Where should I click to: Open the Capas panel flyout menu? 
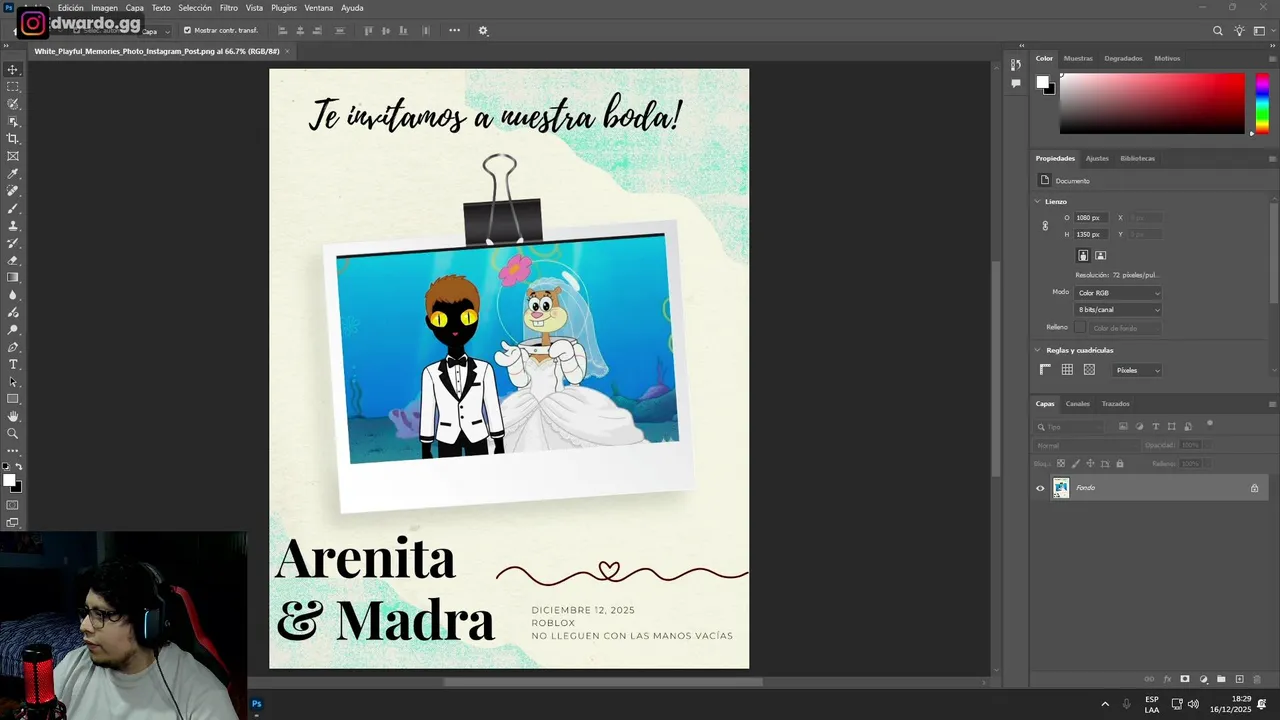(1272, 404)
